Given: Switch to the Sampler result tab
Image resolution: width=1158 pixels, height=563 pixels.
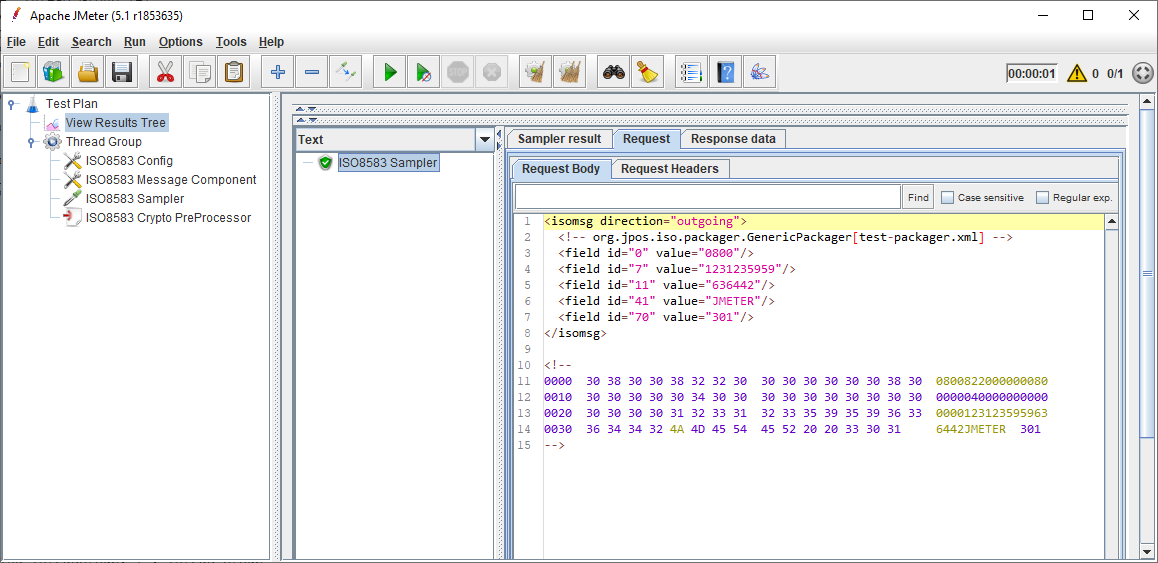Looking at the screenshot, I should point(560,139).
